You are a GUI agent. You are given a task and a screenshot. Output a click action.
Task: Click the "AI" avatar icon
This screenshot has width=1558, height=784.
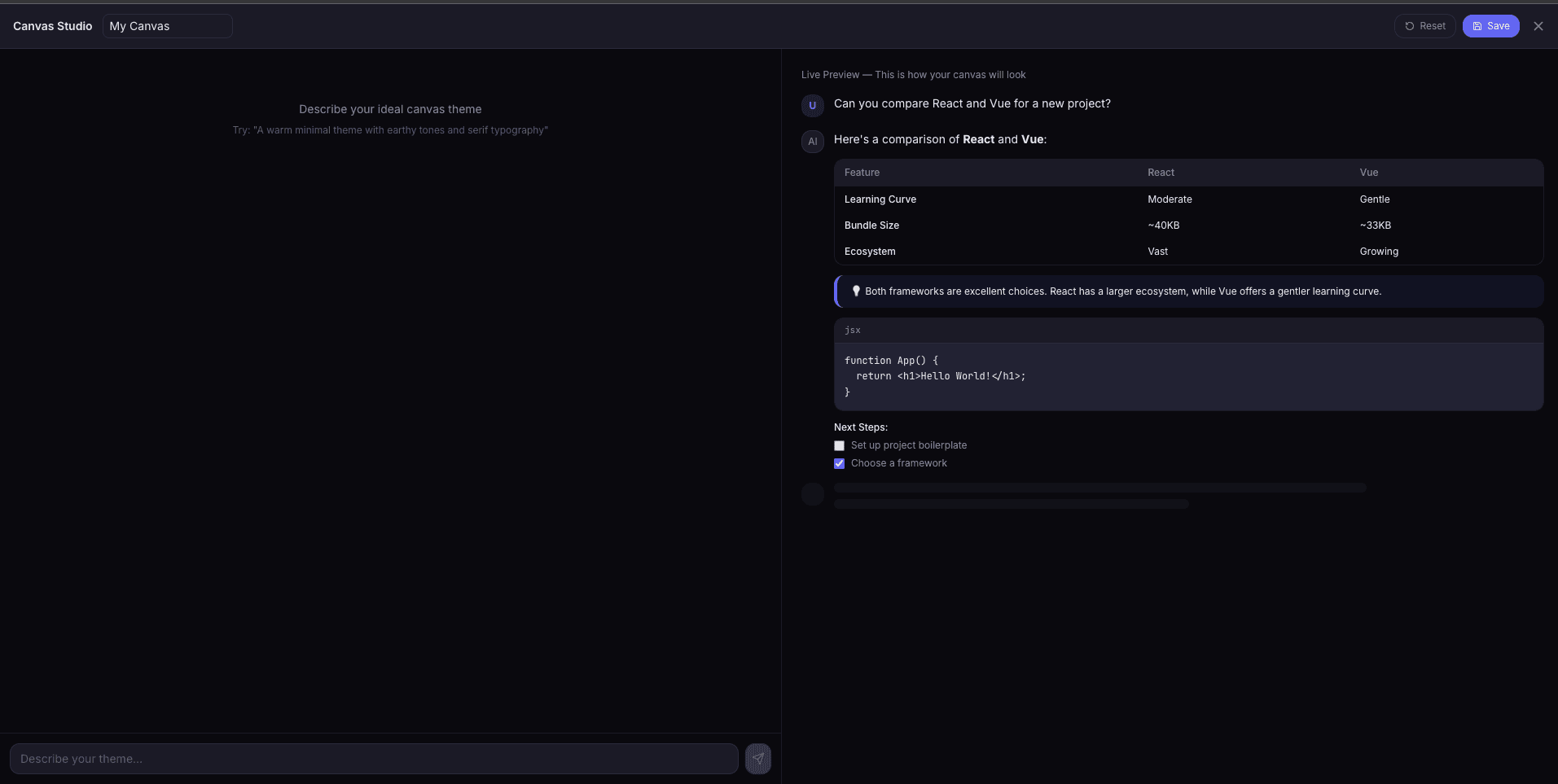click(x=812, y=142)
